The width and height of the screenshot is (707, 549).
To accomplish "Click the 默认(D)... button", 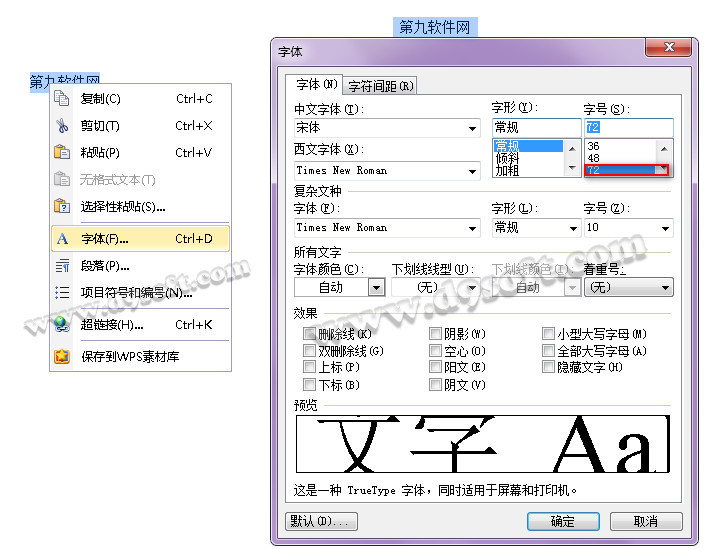I will pyautogui.click(x=321, y=522).
